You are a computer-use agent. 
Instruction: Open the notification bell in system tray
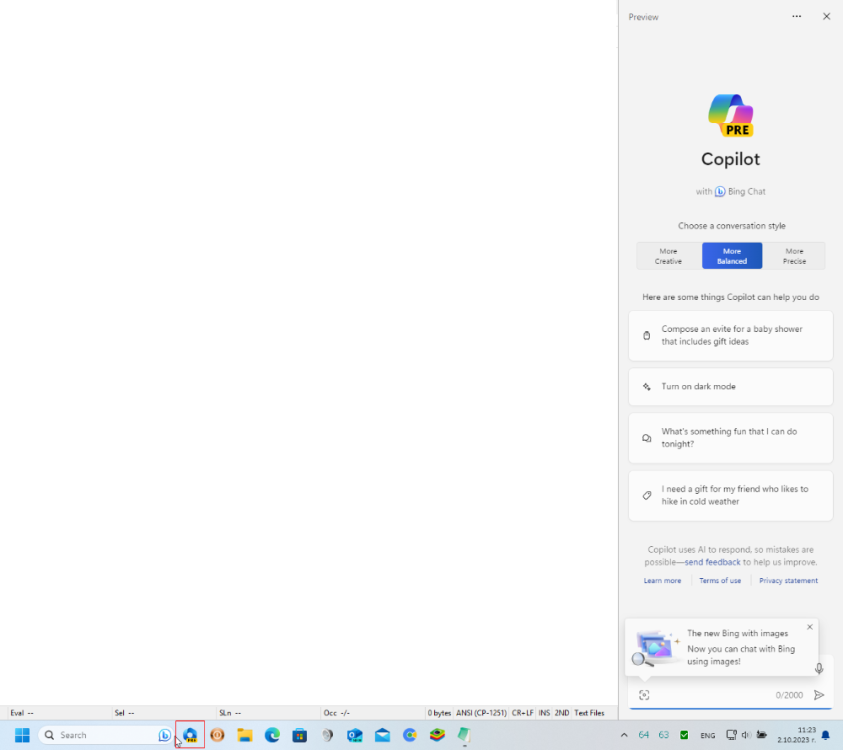825,735
